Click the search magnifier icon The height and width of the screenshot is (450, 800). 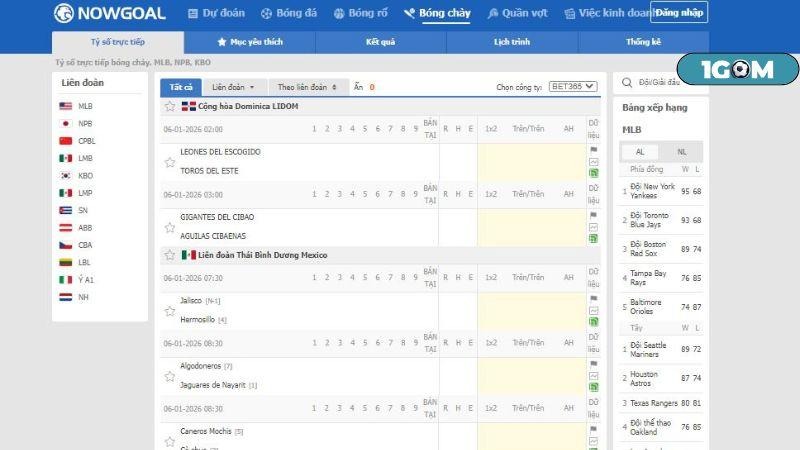point(626,82)
